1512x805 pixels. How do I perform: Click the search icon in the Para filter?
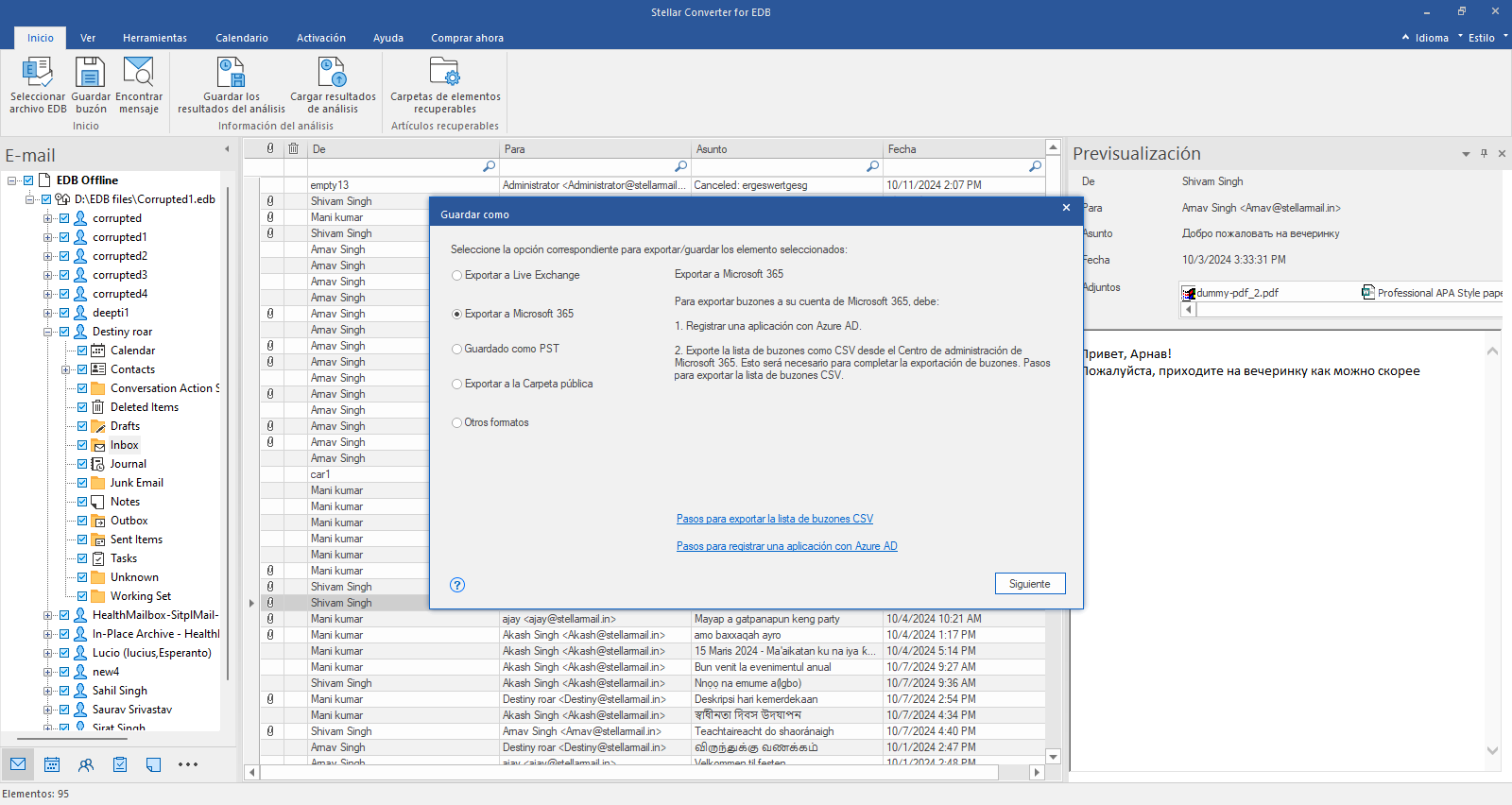point(680,166)
